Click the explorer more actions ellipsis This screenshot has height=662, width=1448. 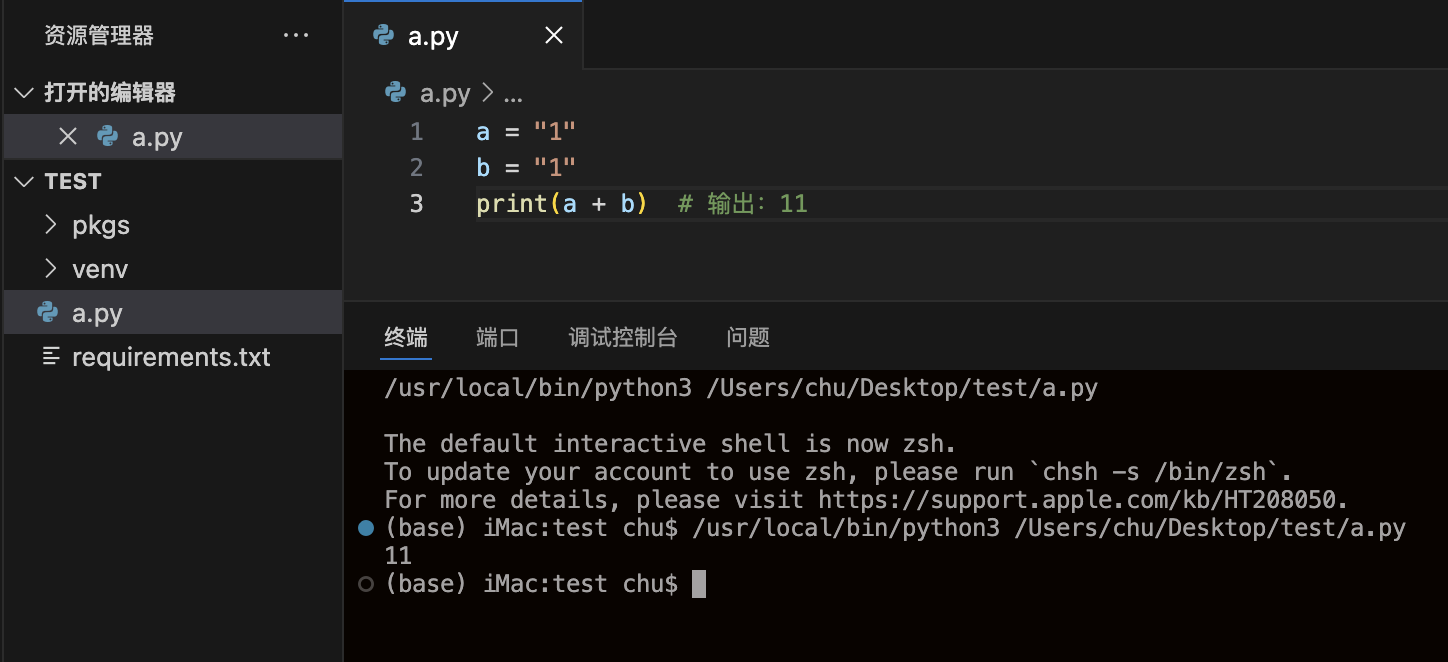coord(296,36)
